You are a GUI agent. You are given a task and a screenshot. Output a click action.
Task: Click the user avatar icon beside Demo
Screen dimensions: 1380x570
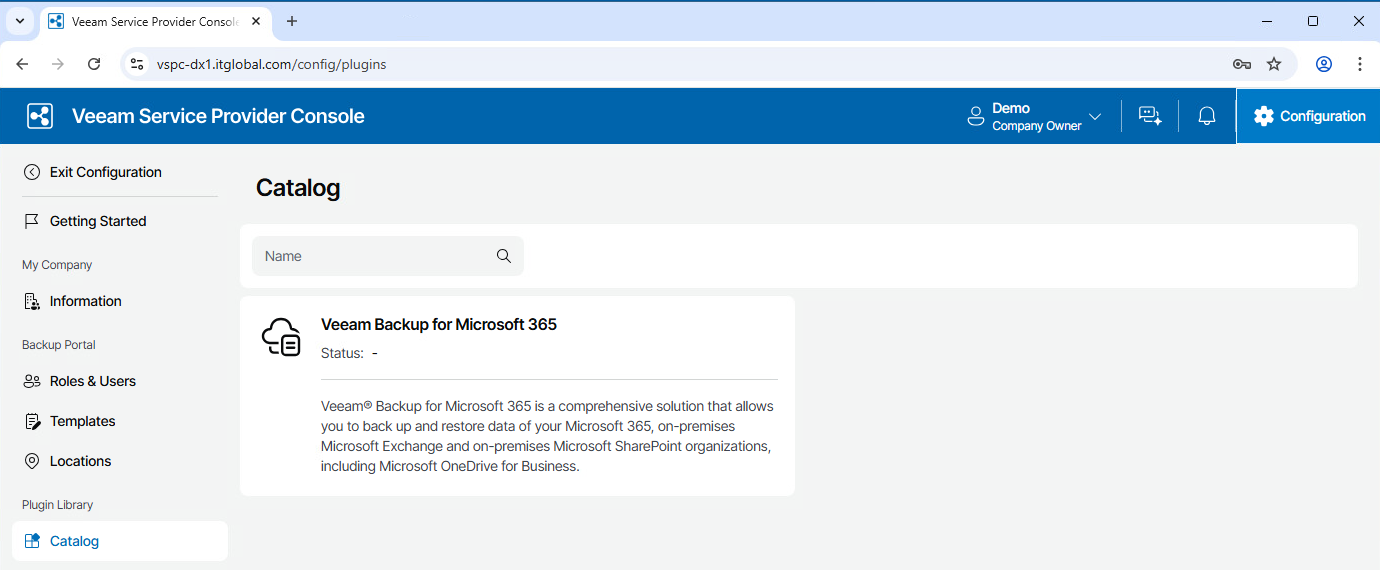pos(976,116)
